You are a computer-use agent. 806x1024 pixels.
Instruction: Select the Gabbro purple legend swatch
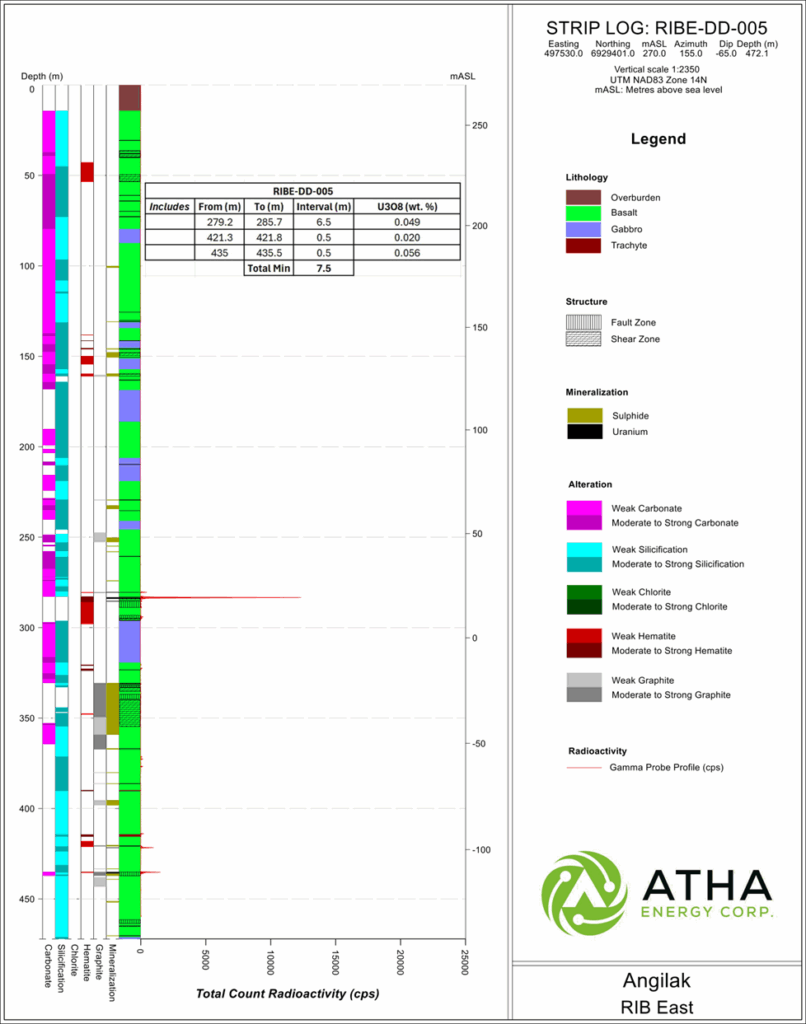(x=584, y=229)
